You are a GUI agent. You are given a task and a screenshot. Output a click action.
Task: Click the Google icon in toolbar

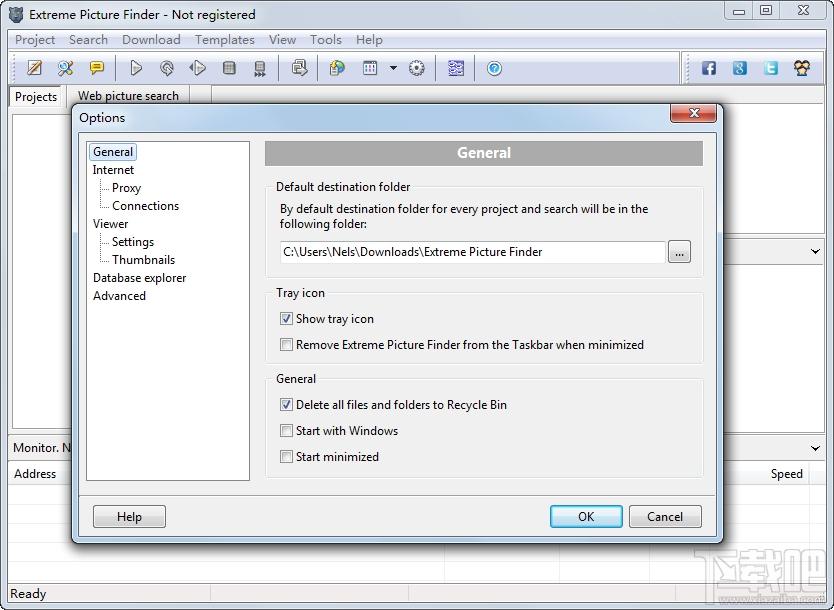[x=740, y=68]
